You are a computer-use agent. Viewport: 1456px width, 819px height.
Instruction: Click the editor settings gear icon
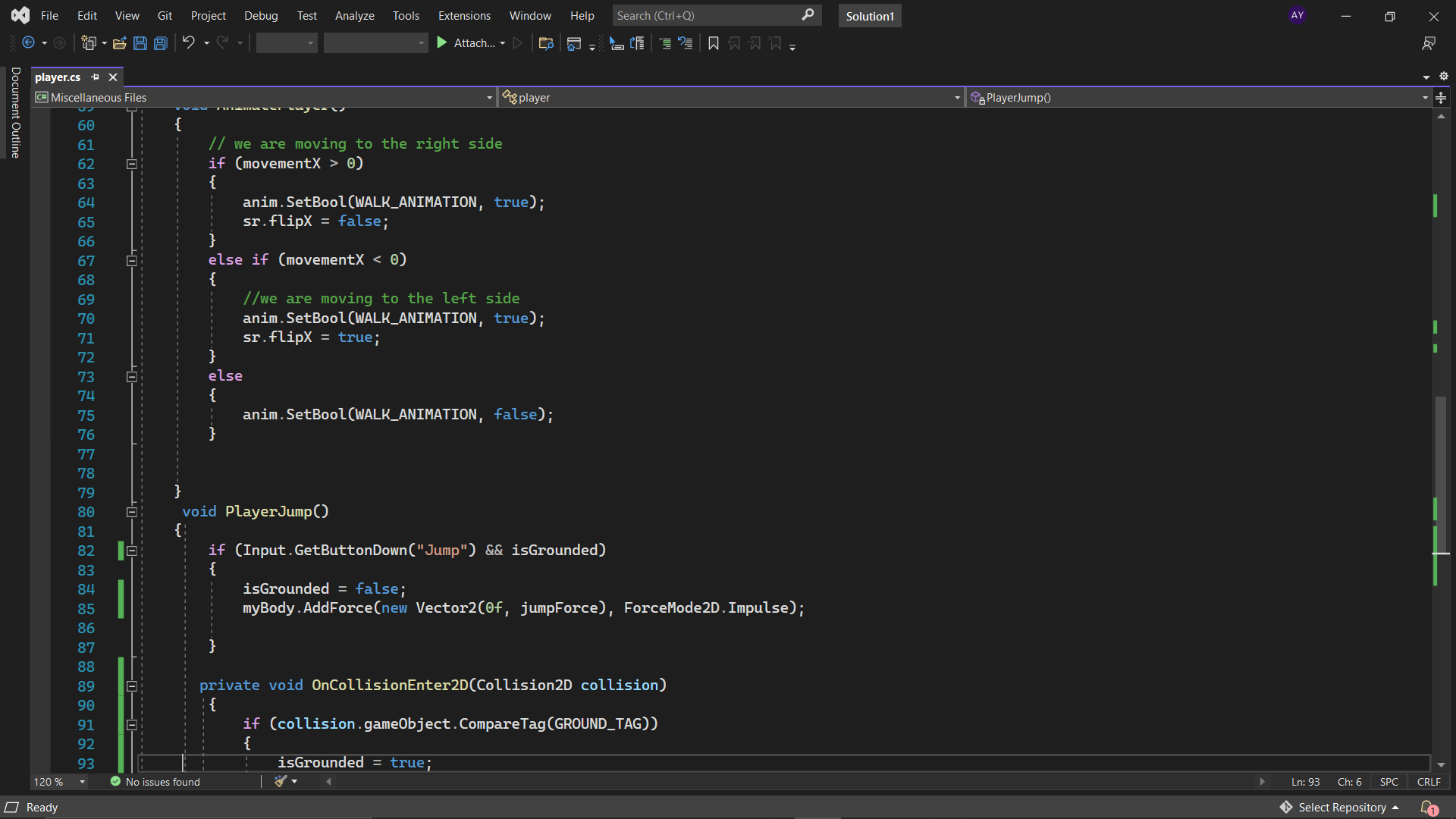[1445, 76]
